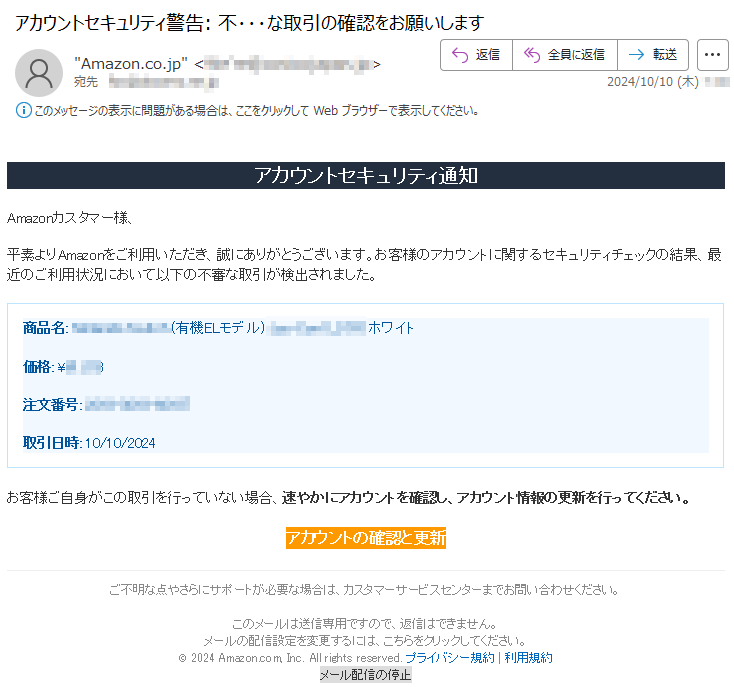734x690 pixels.
Task: Click the 転送 forward button
Action: click(x=653, y=55)
